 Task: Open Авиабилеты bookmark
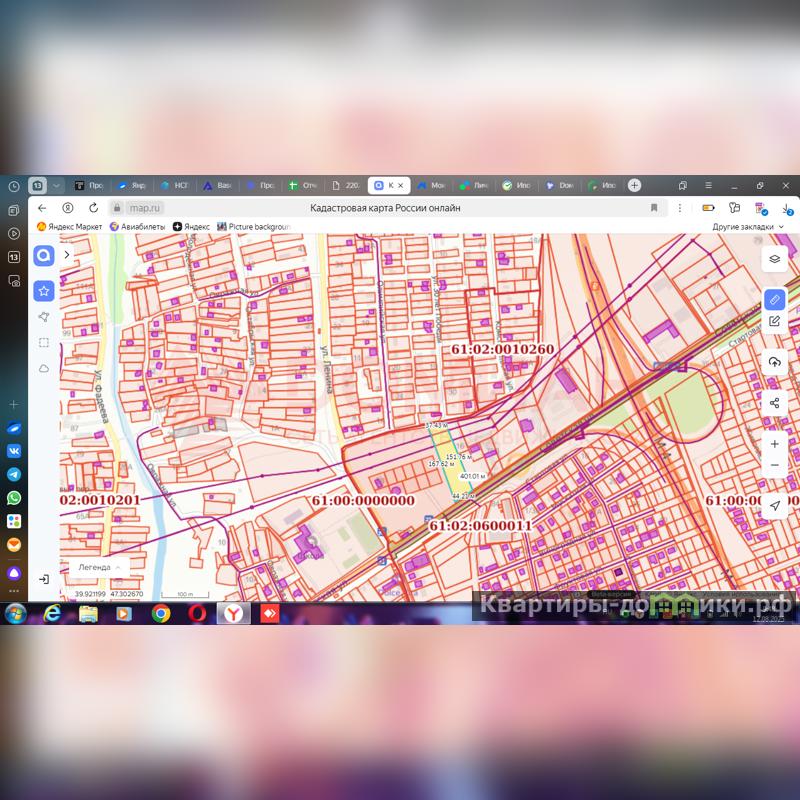coord(139,227)
